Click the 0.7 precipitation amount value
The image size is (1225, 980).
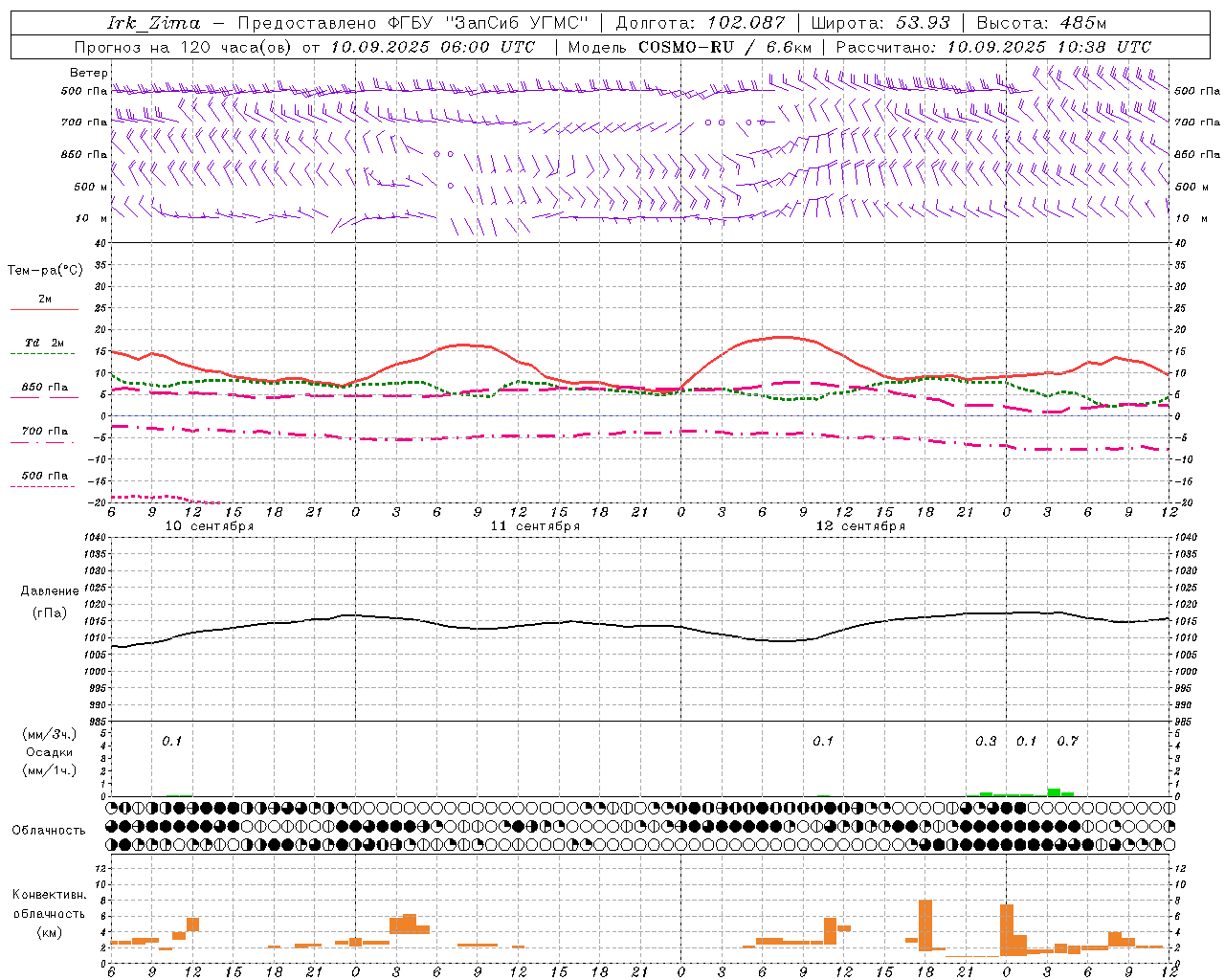[x=1067, y=742]
